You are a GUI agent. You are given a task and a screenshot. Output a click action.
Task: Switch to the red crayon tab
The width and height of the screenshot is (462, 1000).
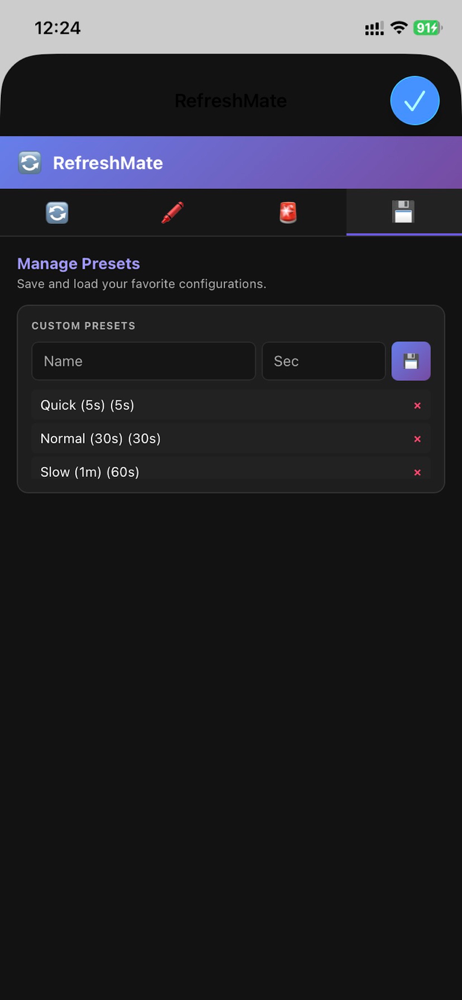coord(172,212)
